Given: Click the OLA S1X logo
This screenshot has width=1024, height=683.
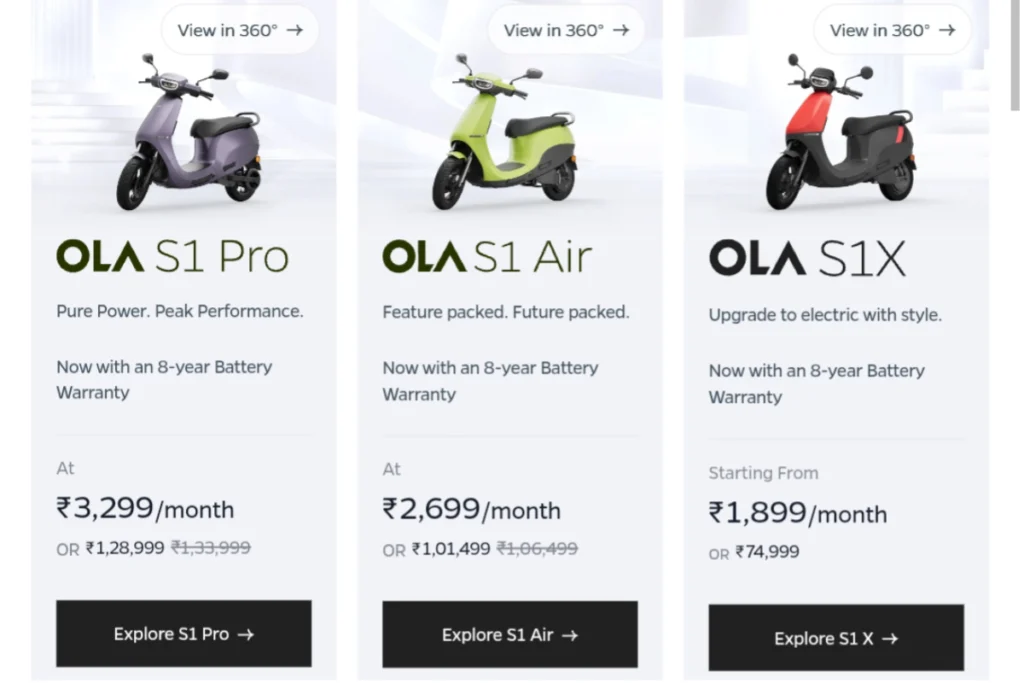Looking at the screenshot, I should point(808,258).
